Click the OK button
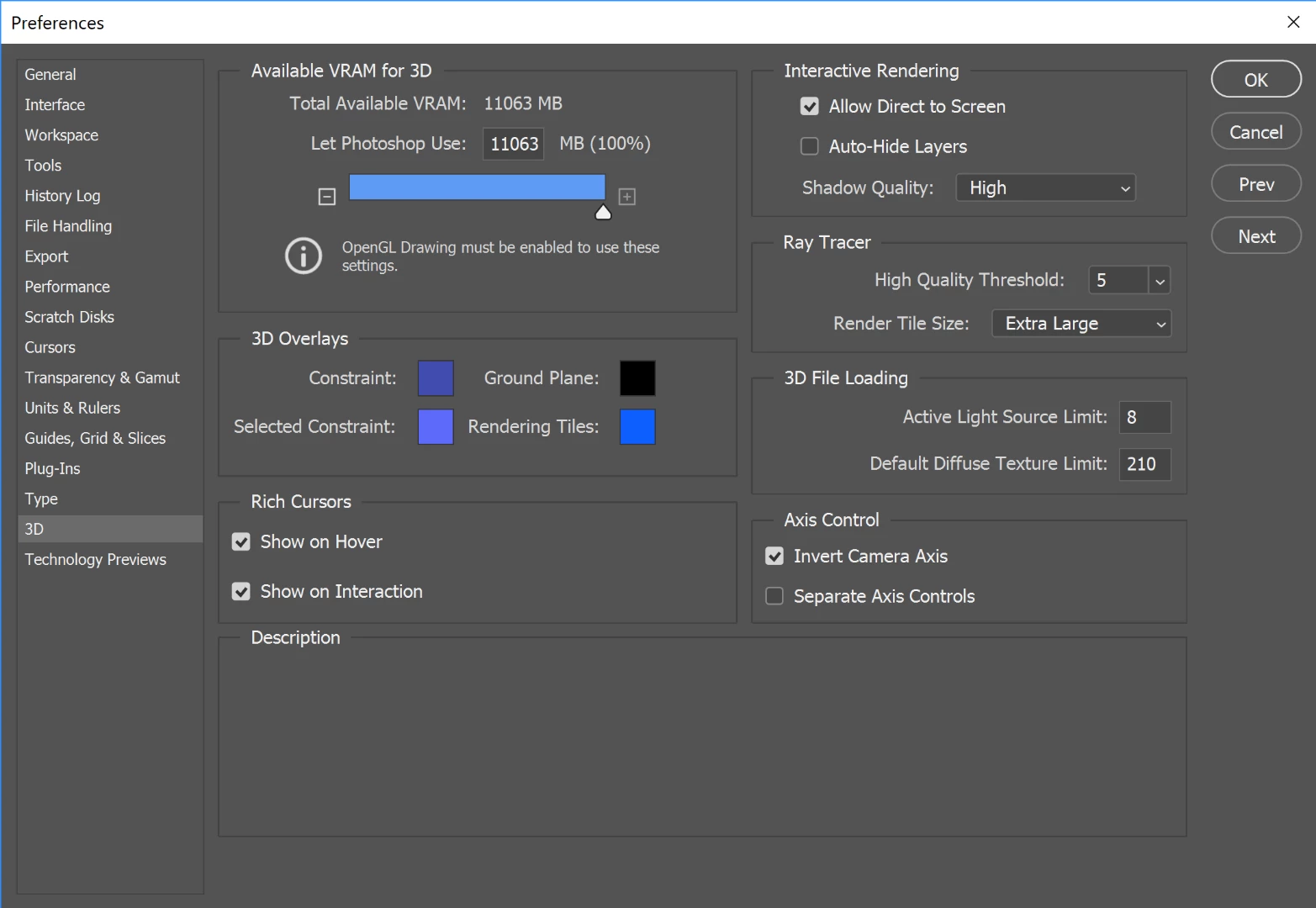 [1256, 80]
